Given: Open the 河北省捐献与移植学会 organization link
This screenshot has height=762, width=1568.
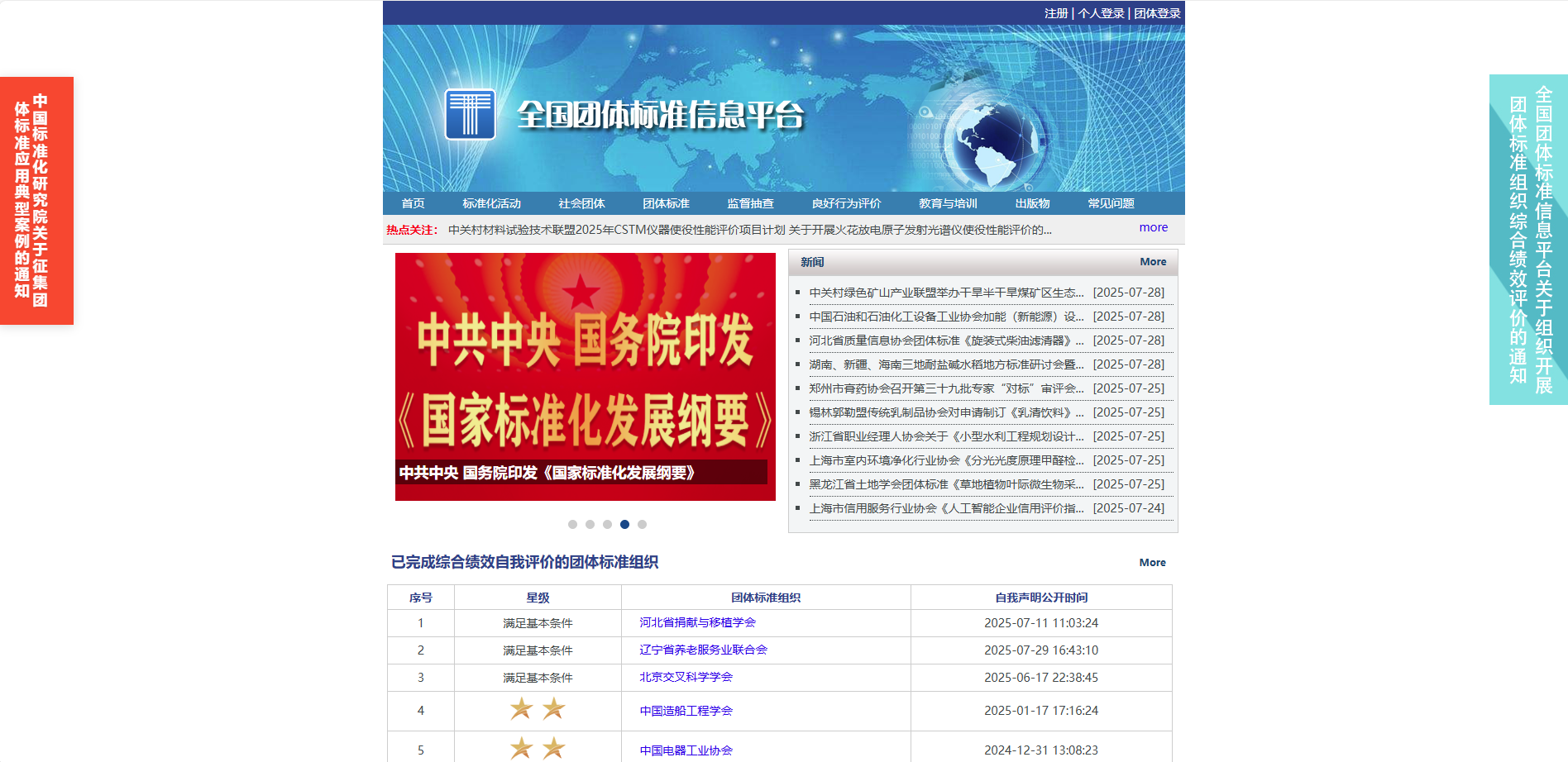Looking at the screenshot, I should tap(700, 623).
